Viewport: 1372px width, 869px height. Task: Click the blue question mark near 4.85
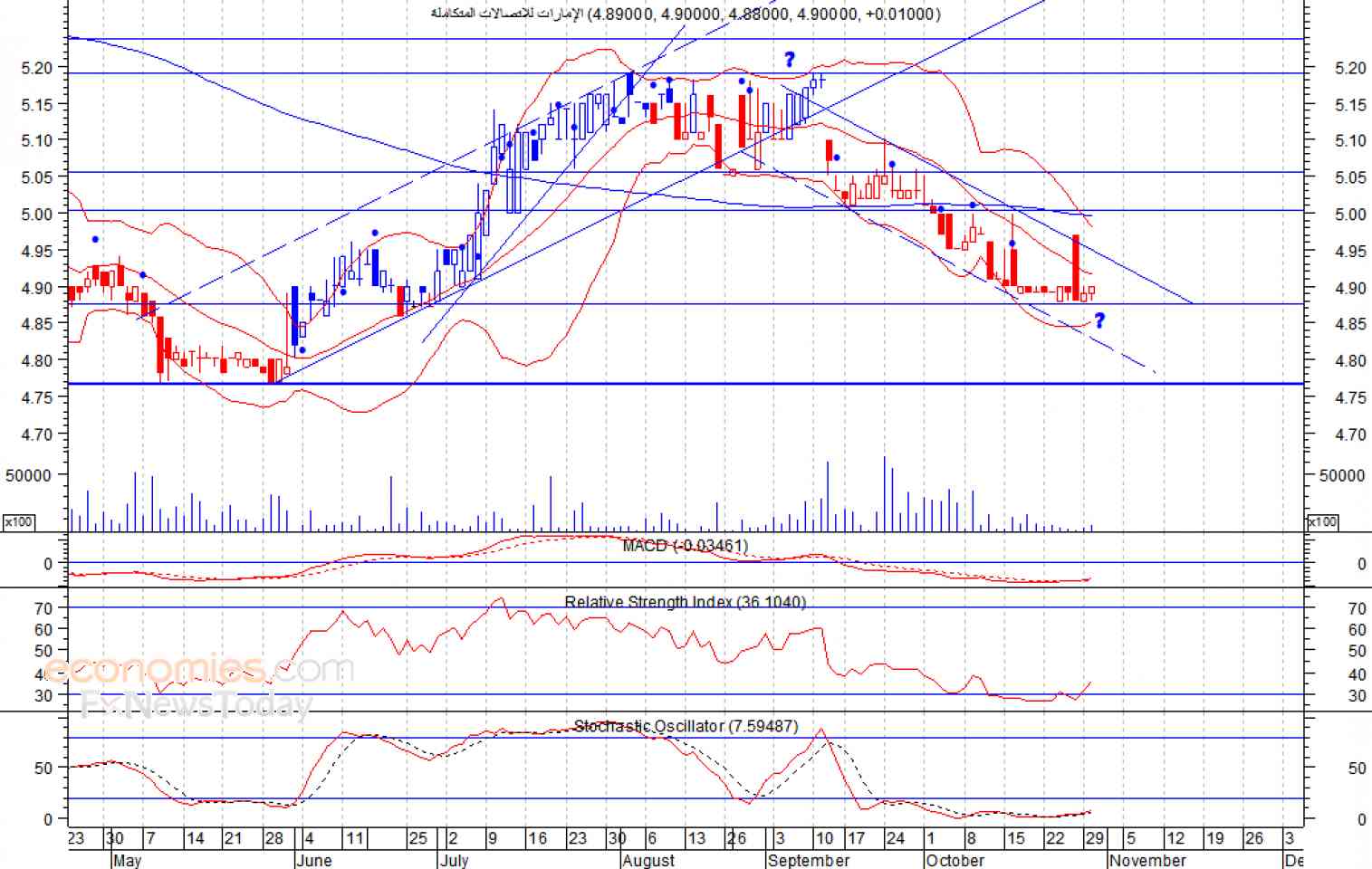[1099, 320]
